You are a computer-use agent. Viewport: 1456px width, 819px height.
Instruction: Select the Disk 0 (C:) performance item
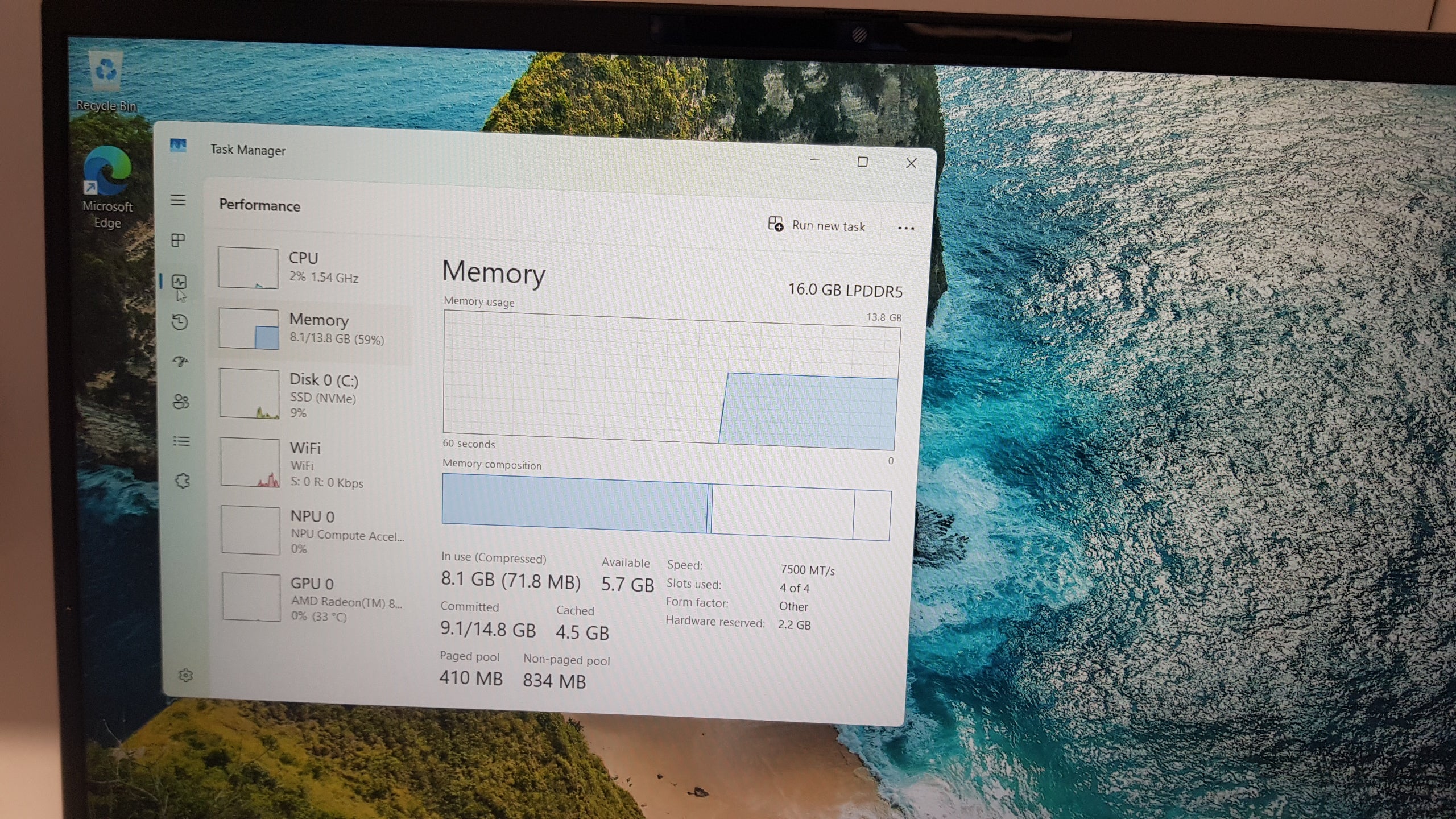[314, 394]
